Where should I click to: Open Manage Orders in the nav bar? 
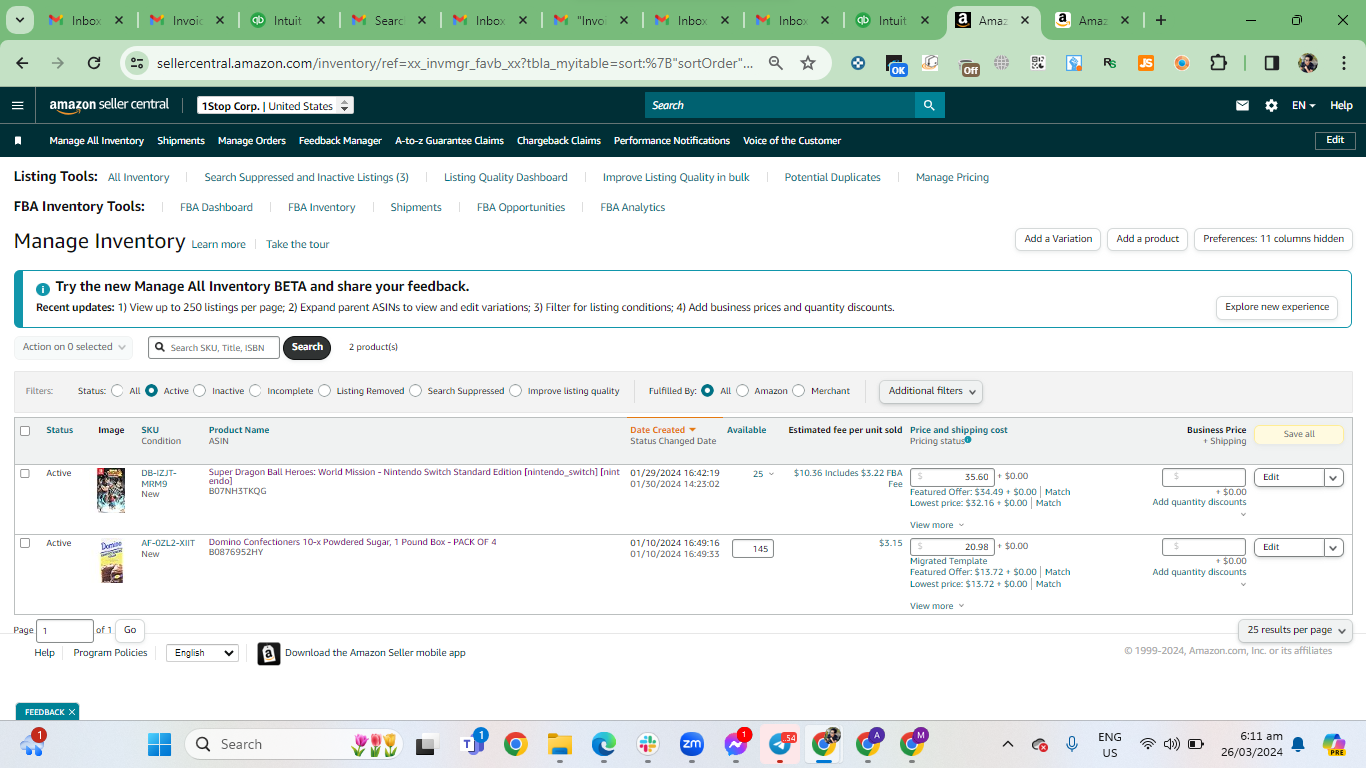click(252, 141)
